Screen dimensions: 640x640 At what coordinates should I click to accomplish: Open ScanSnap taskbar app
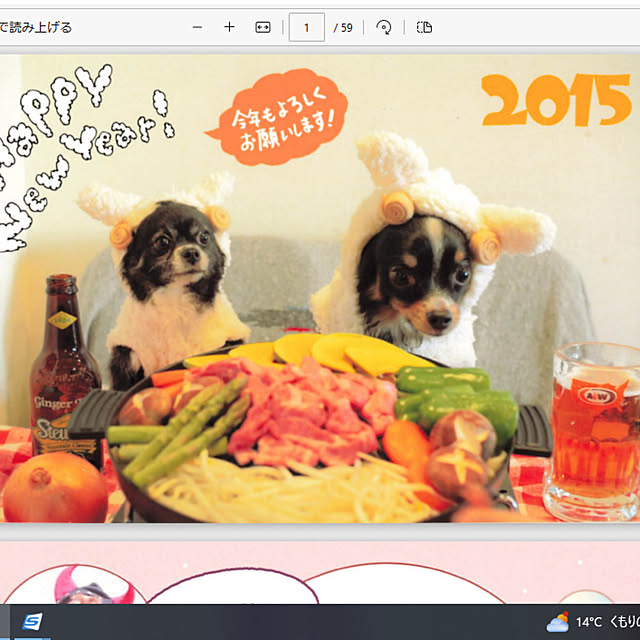(32, 622)
